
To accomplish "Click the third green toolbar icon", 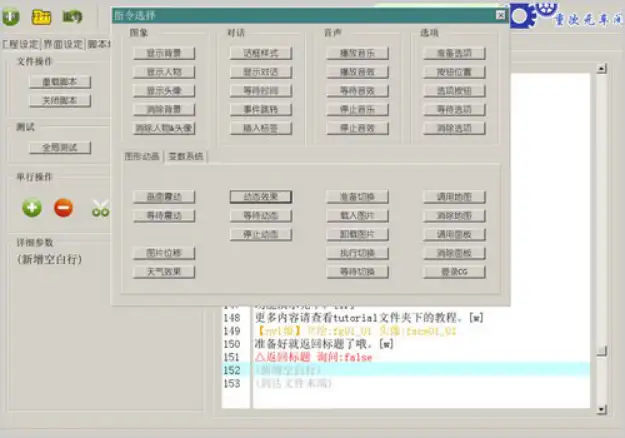I will [x=72, y=17].
